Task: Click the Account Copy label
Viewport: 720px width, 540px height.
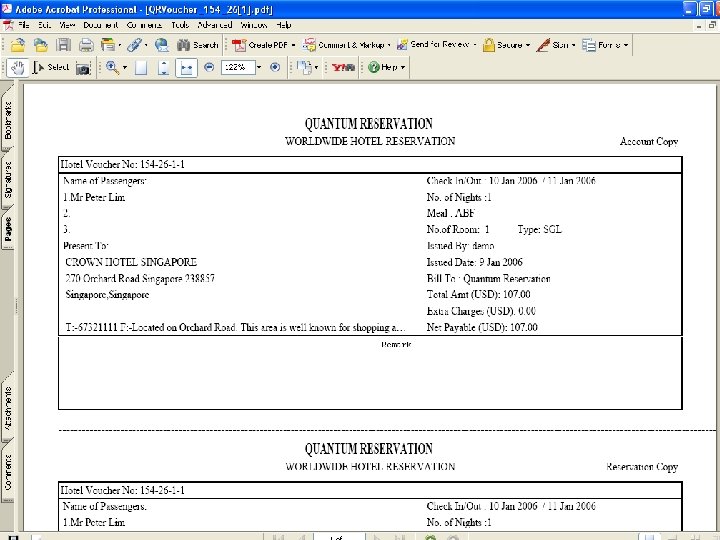Action: (x=649, y=141)
